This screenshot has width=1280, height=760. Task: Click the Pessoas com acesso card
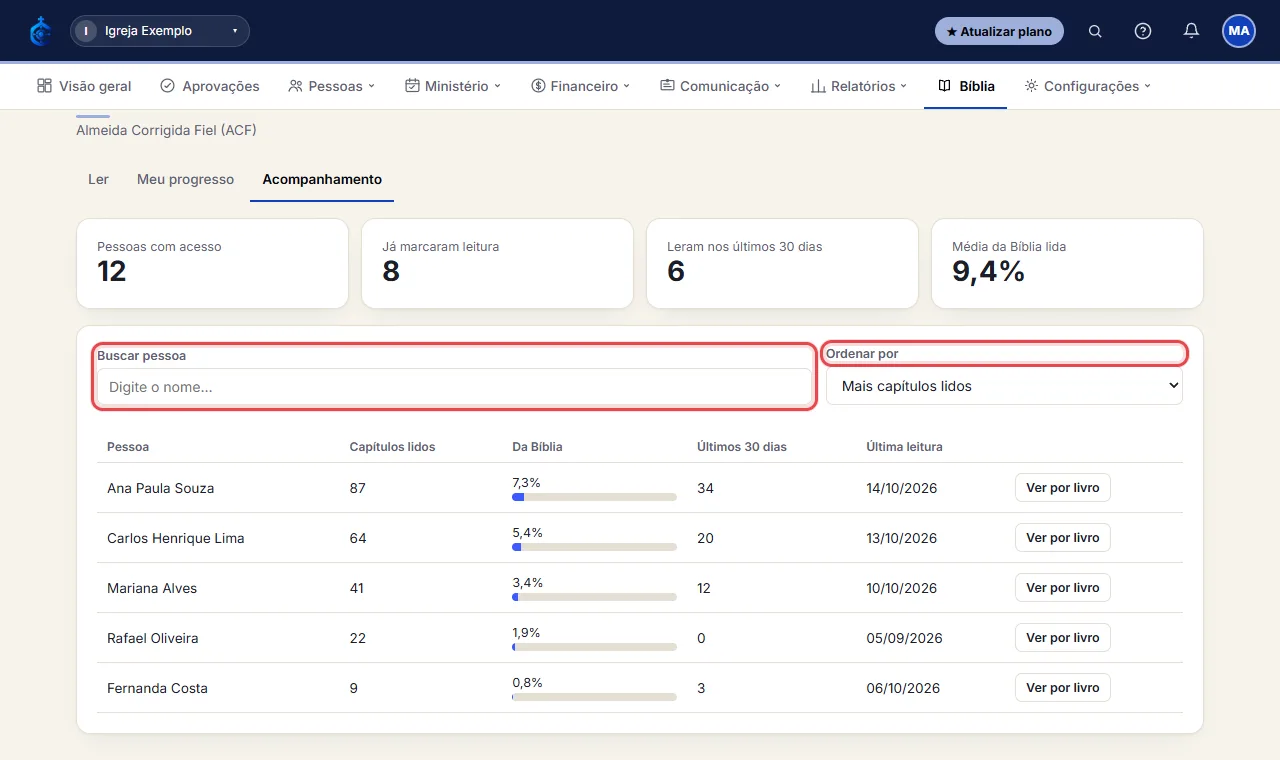[x=213, y=264]
